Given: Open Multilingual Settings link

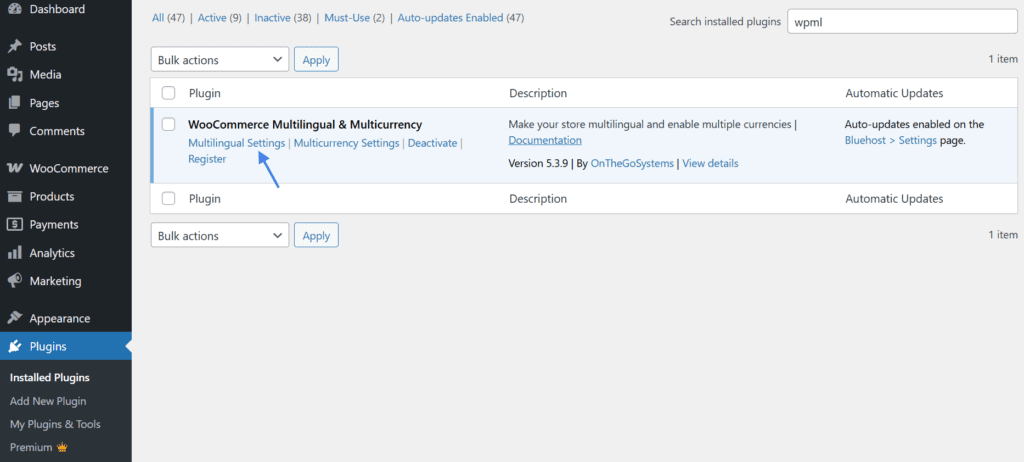Looking at the screenshot, I should [236, 142].
